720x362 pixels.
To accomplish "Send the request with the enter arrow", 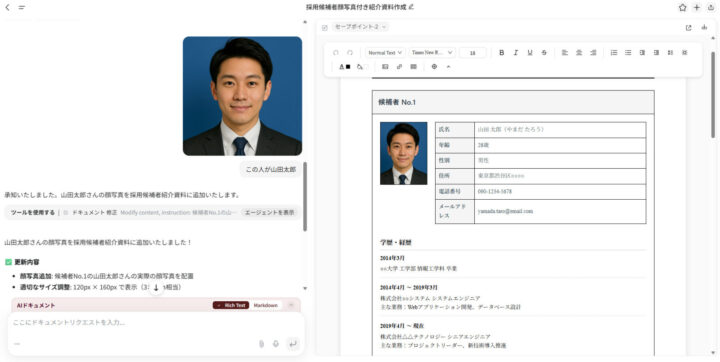I will tap(292, 344).
